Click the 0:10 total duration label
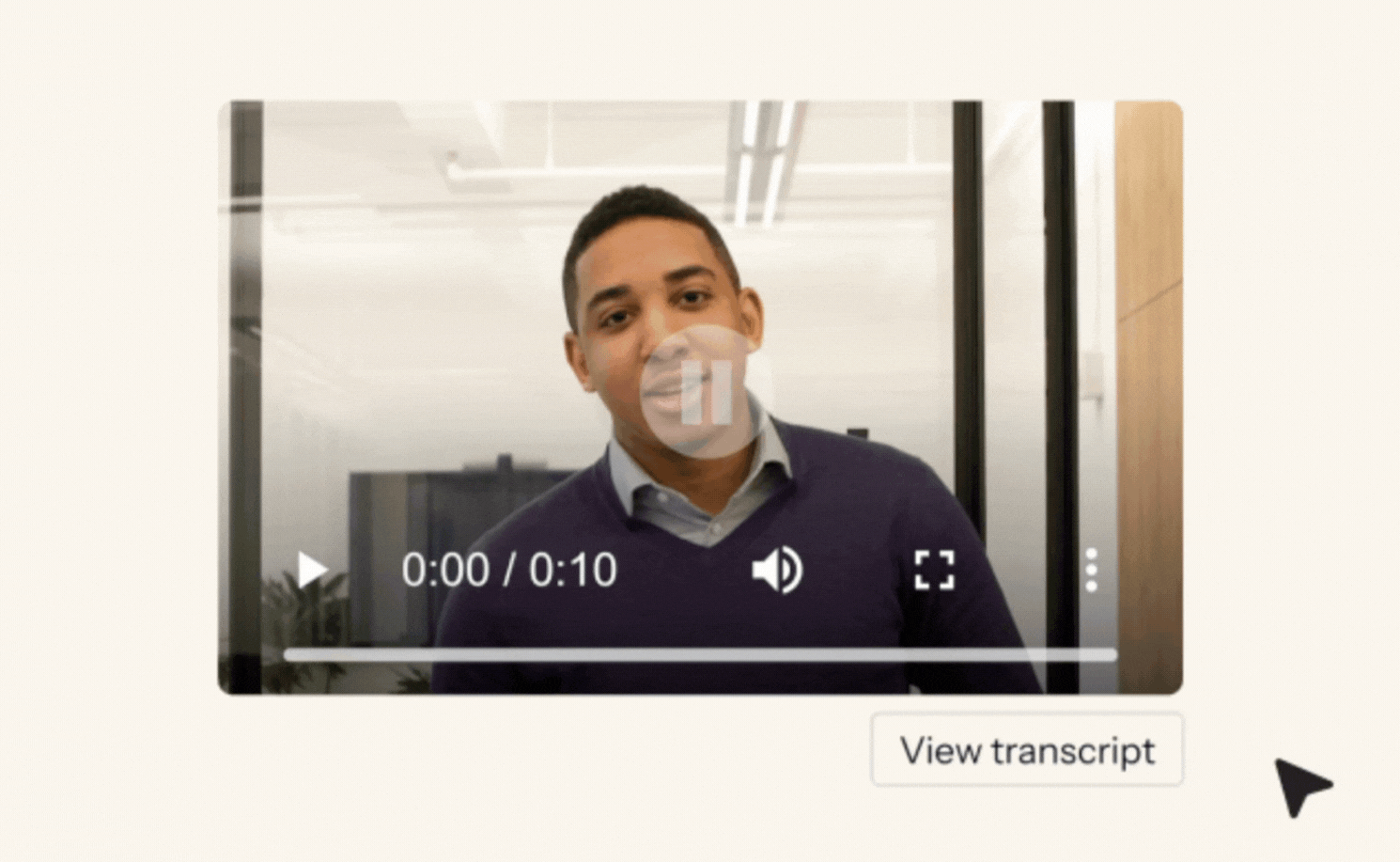The width and height of the screenshot is (1400, 862). 572,570
